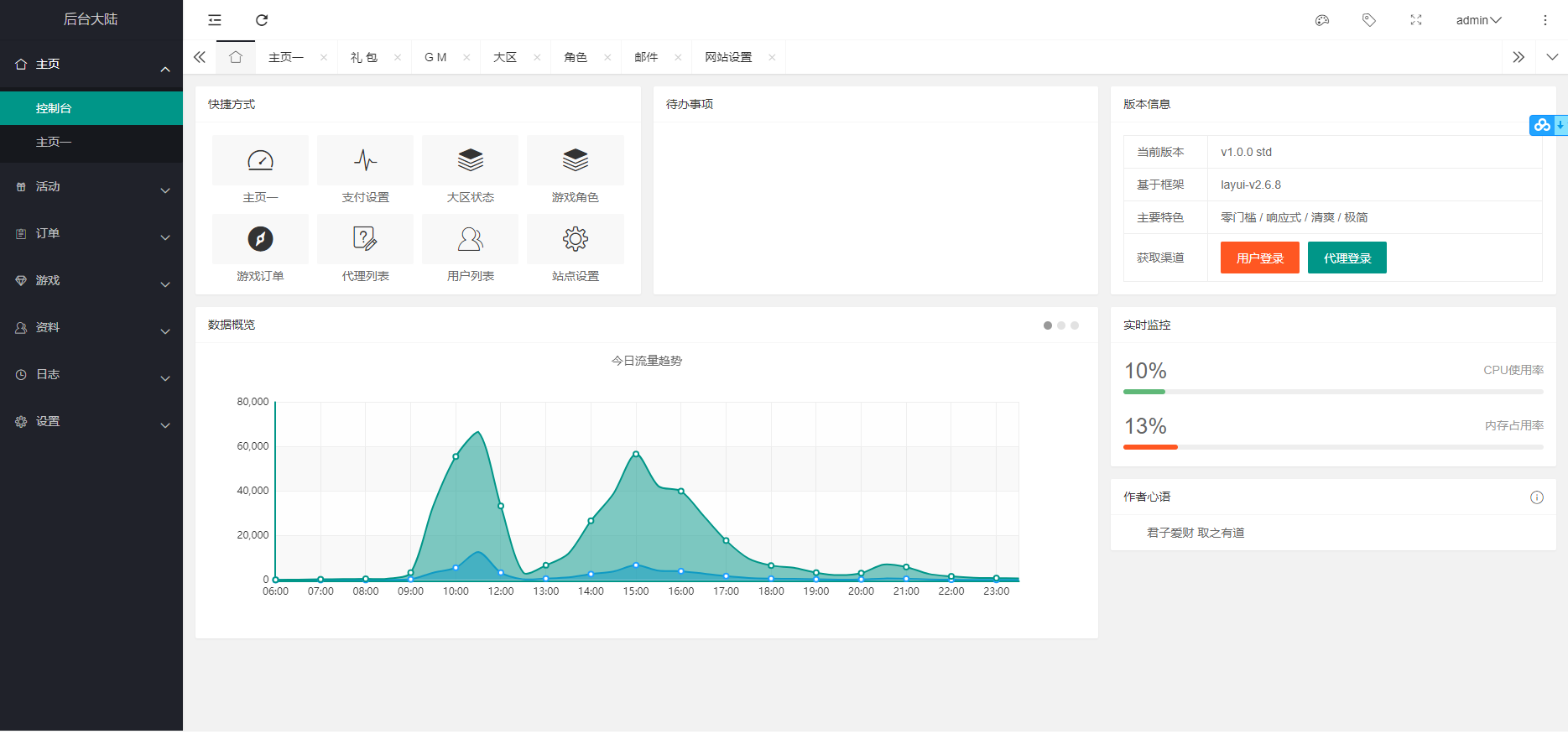This screenshot has width=1568, height=734.
Task: Open the admin user dropdown
Action: point(1478,20)
